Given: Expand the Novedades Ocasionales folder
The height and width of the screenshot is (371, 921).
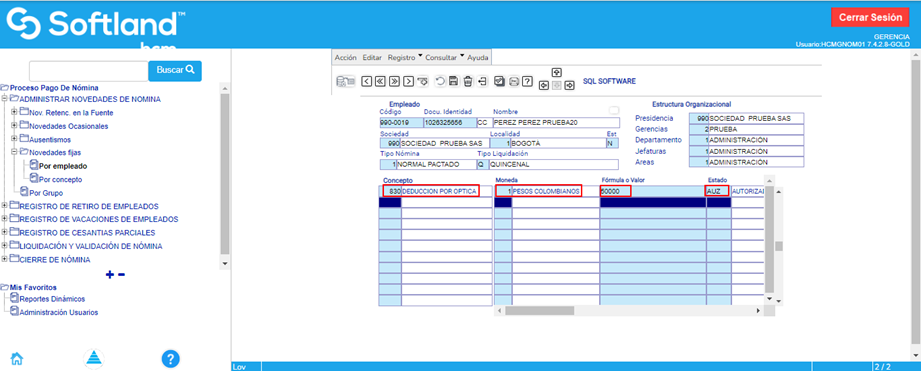Looking at the screenshot, I should pos(14,126).
